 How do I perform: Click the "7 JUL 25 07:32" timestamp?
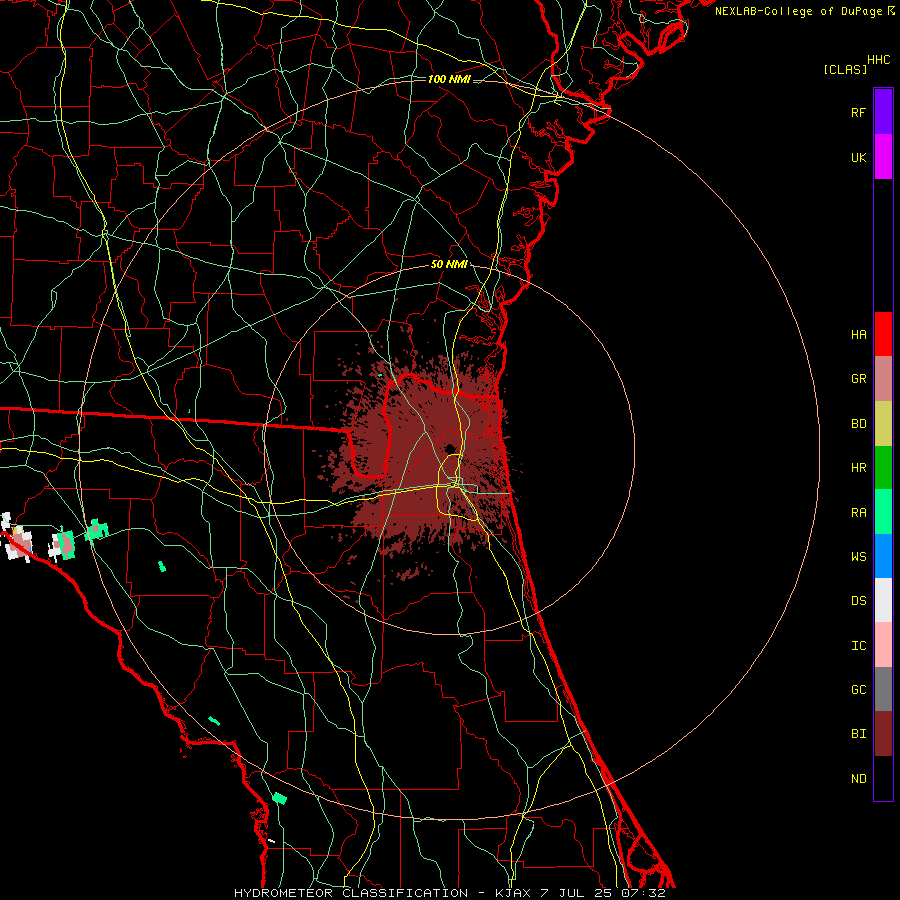(604, 893)
